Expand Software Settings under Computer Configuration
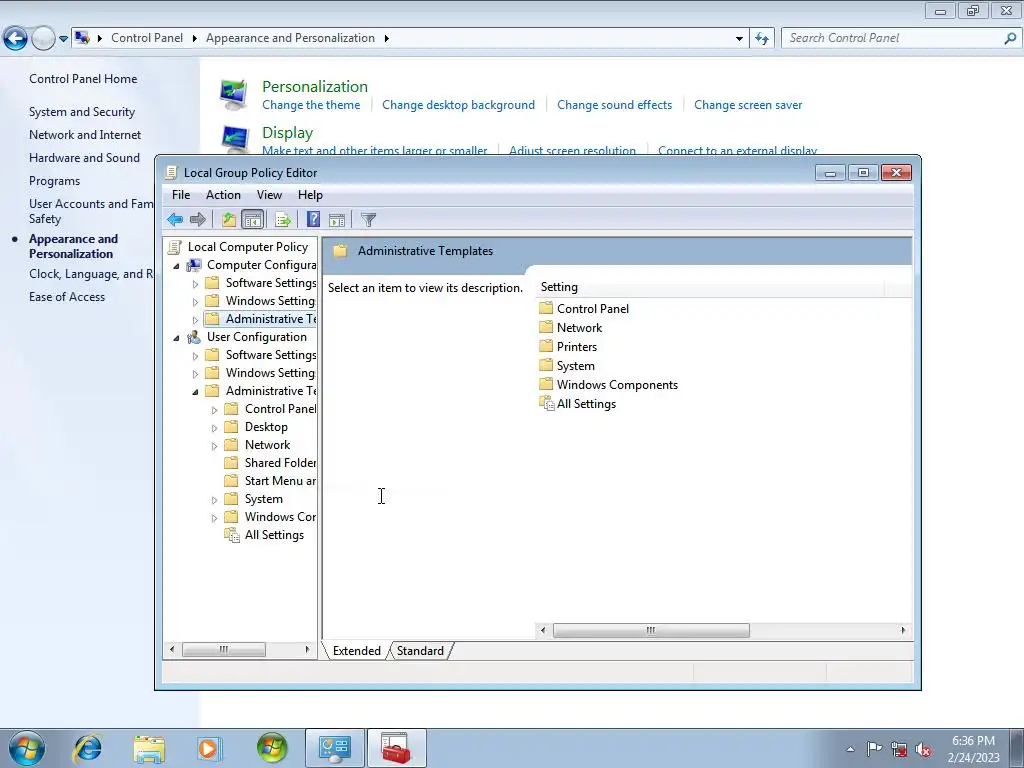Screen dimensions: 1024x768 (x=195, y=284)
